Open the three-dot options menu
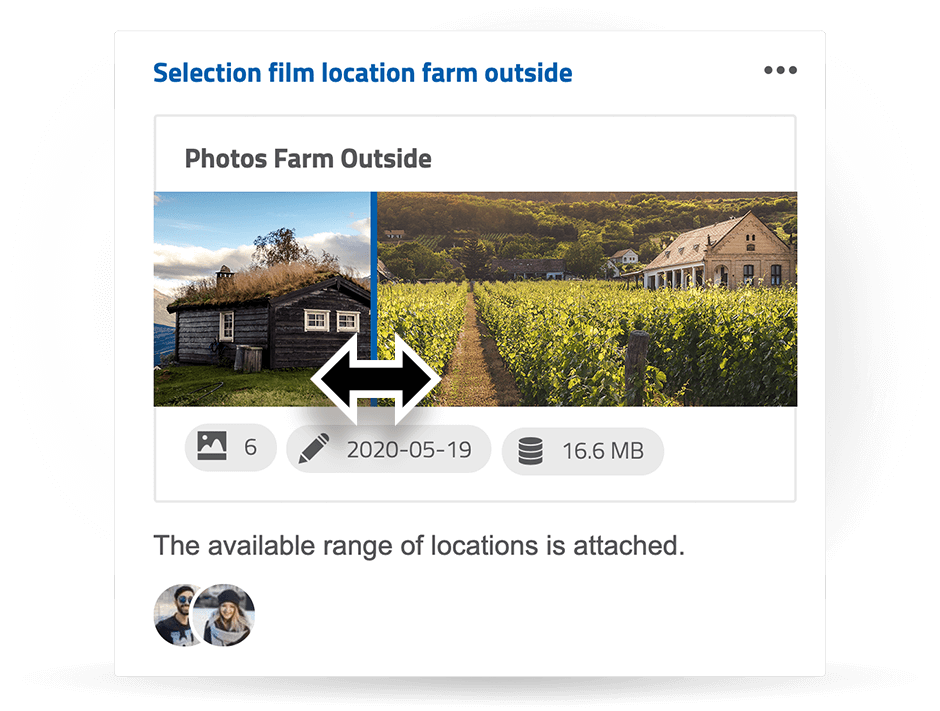940x711 pixels. click(x=780, y=71)
